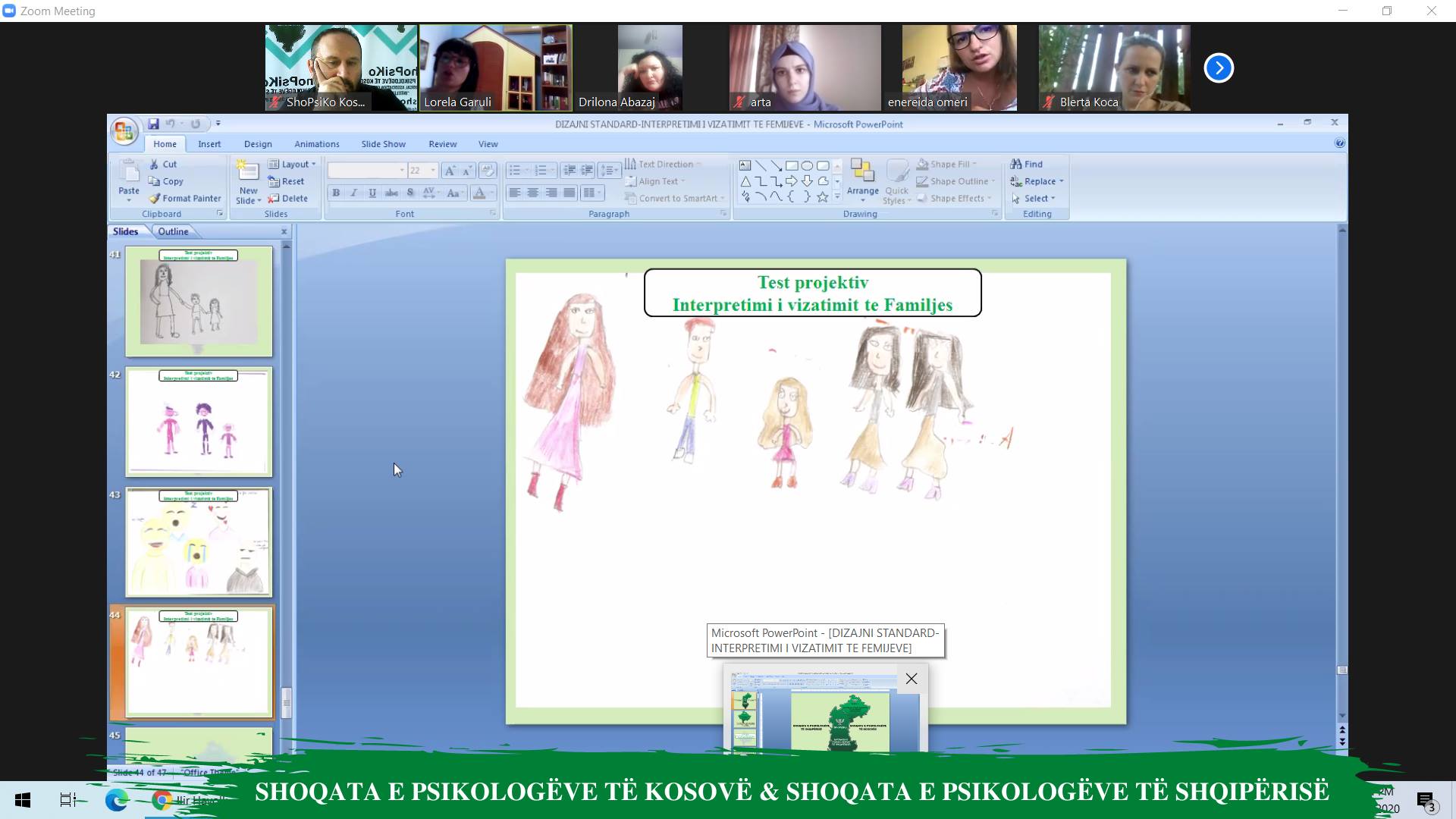
Task: Click New Slide button
Action: 248,182
